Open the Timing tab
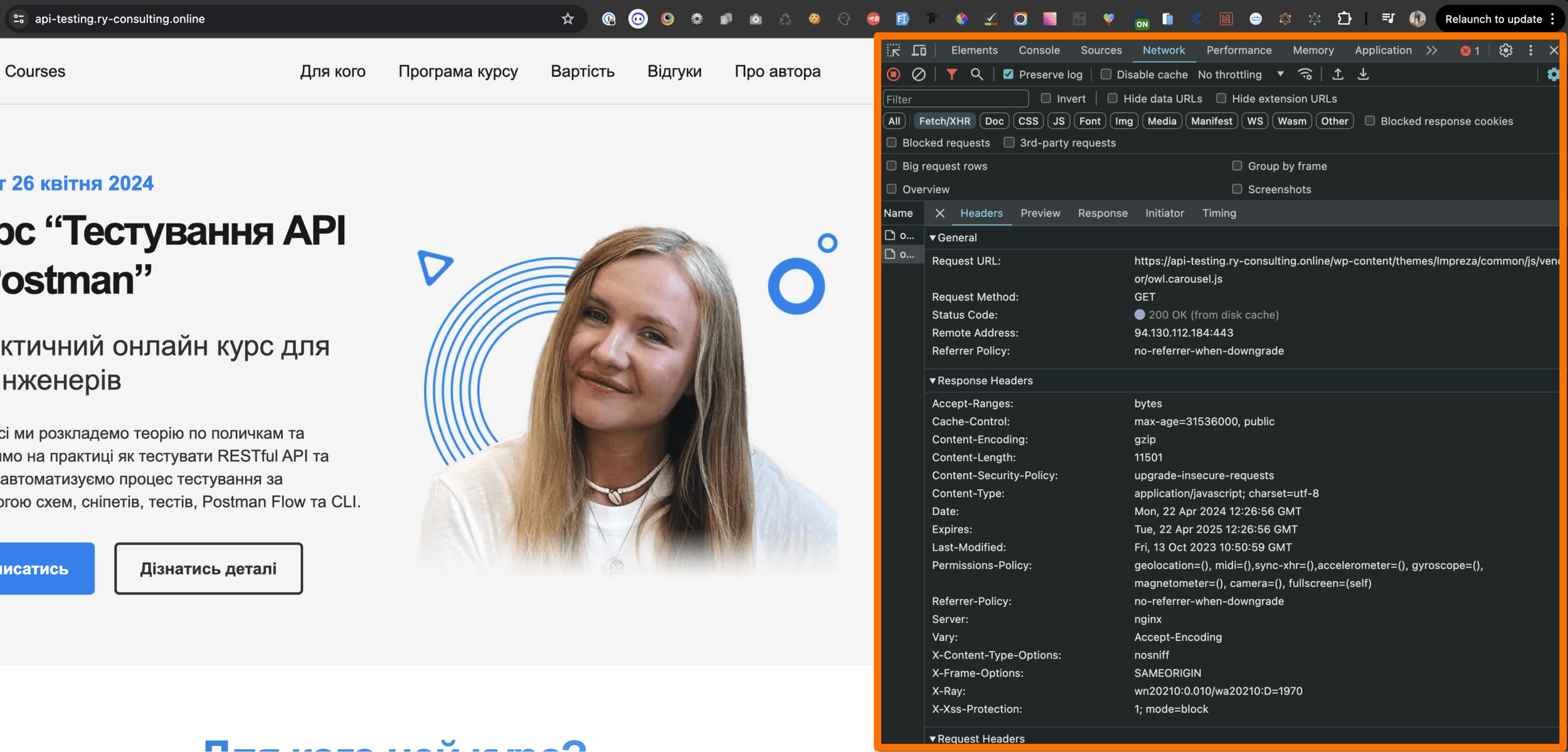The height and width of the screenshot is (752, 1568). pos(1219,213)
